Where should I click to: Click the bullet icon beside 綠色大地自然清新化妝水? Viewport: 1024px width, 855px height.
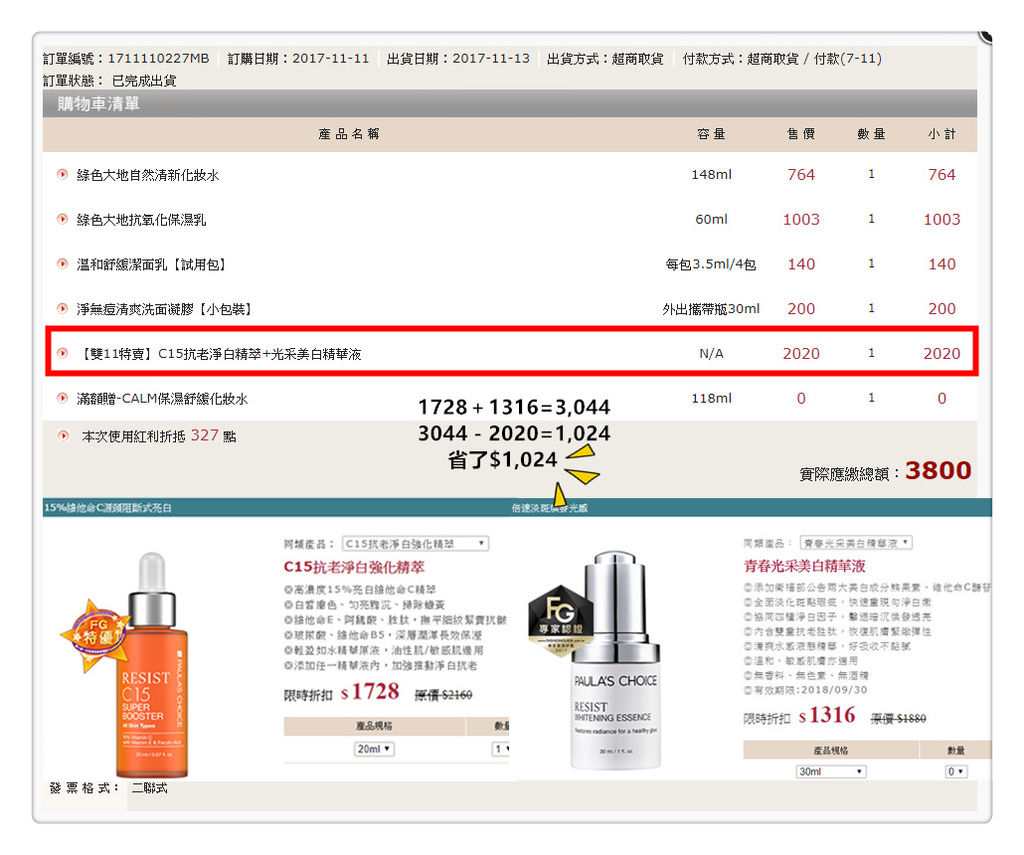tap(62, 174)
